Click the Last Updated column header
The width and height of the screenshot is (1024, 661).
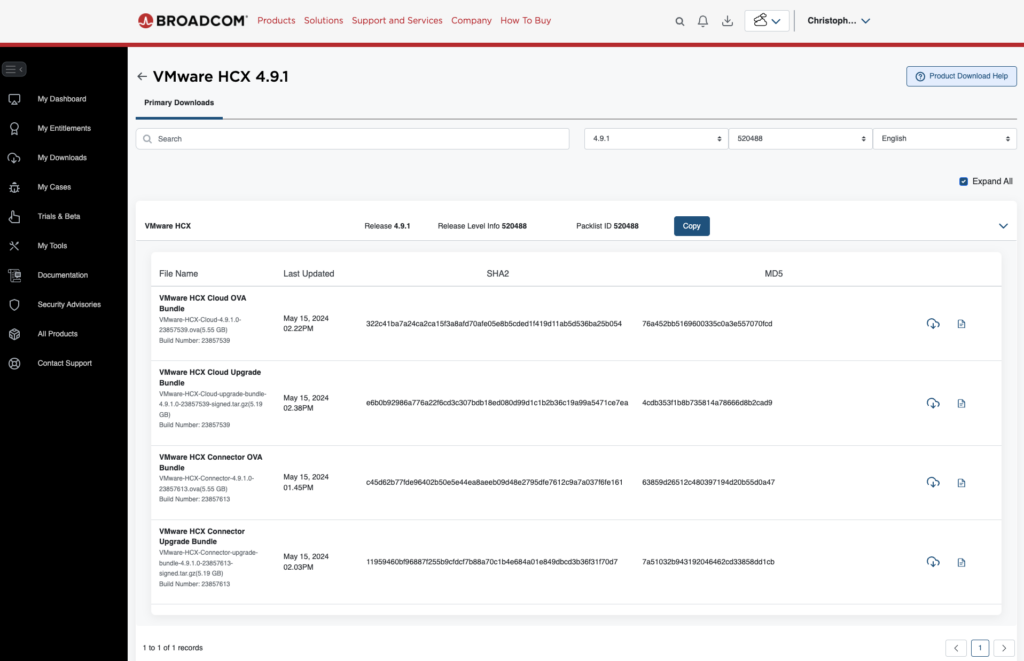pos(309,274)
